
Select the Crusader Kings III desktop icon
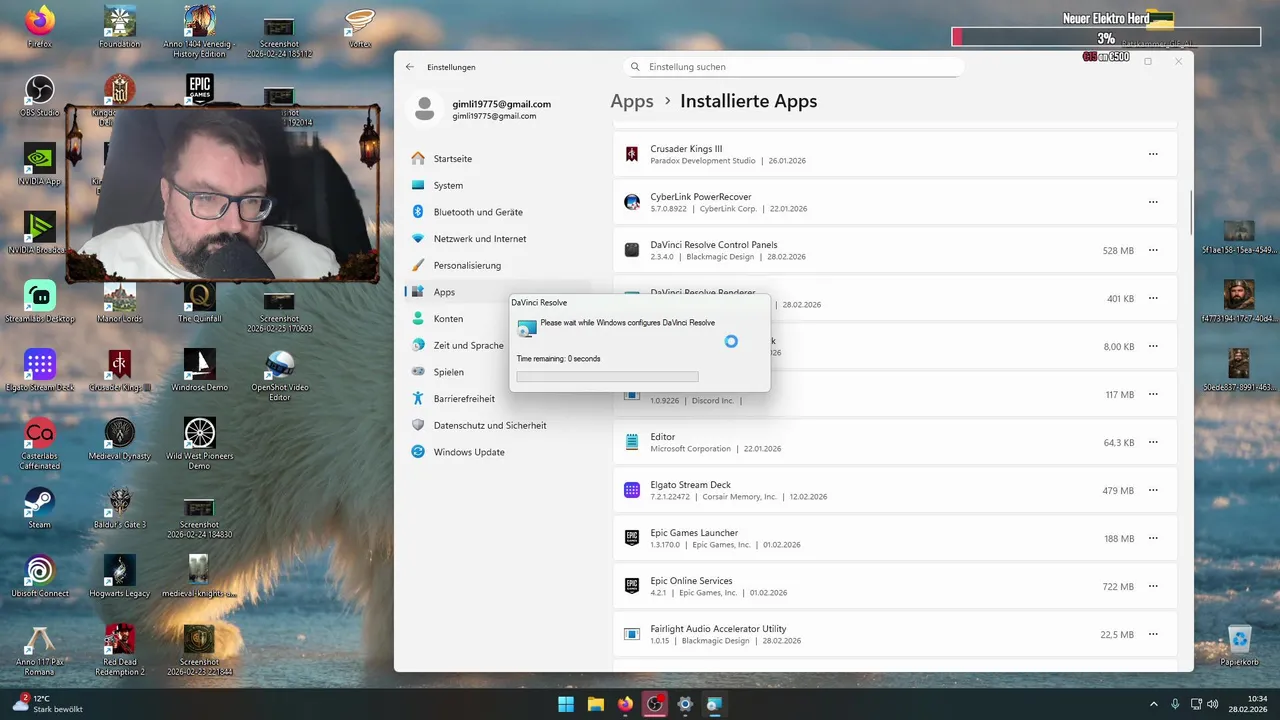tap(120, 369)
